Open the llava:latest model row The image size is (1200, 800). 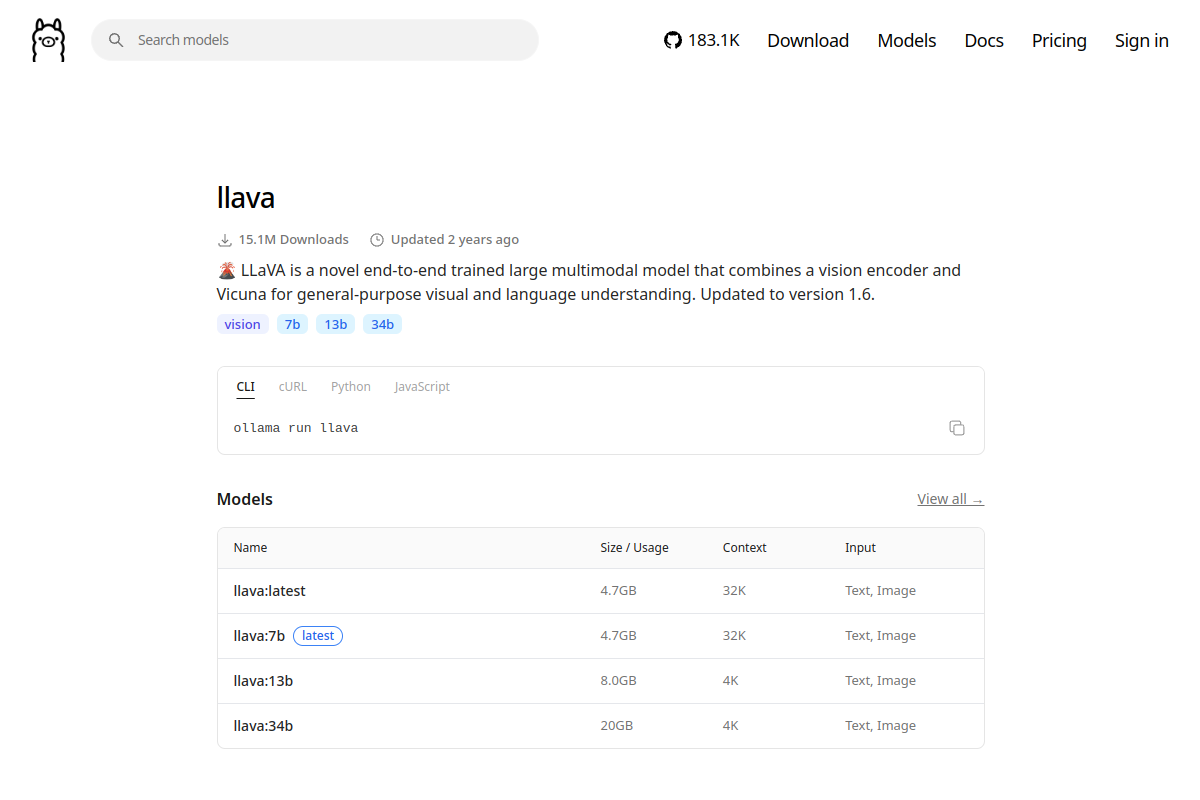tap(601, 591)
